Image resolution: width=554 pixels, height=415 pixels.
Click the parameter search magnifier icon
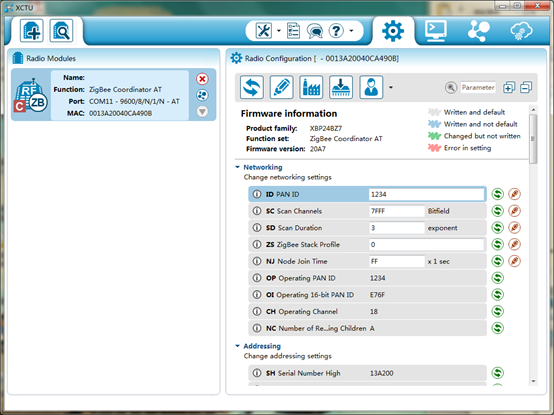tap(451, 87)
